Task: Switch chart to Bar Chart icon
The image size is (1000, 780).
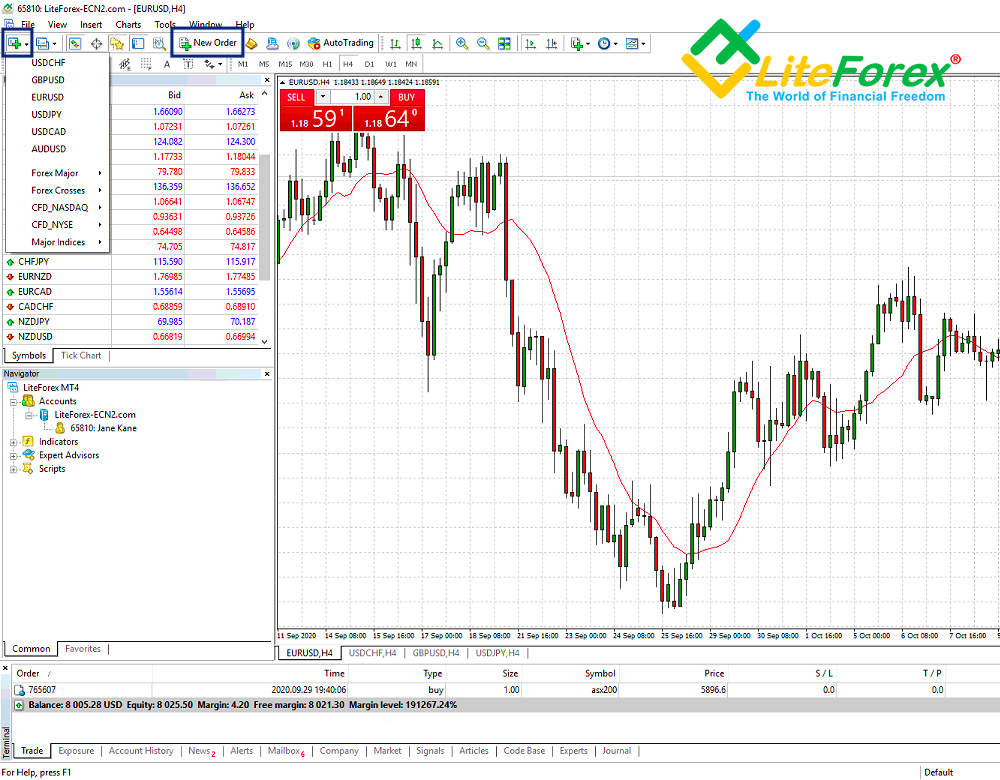Action: point(395,43)
